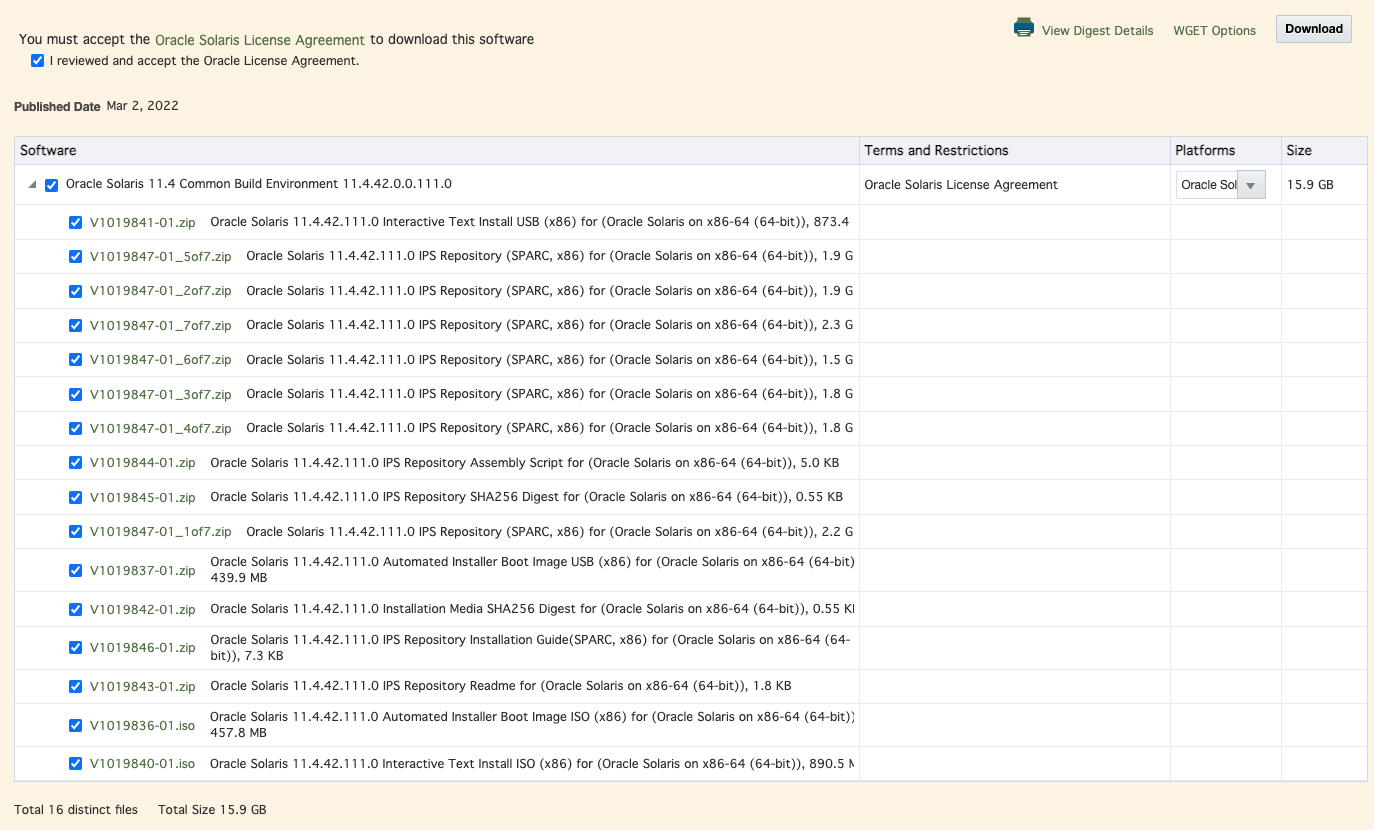Open View Digest Details link
Screen dimensions: 1374x830
[x=1097, y=31]
